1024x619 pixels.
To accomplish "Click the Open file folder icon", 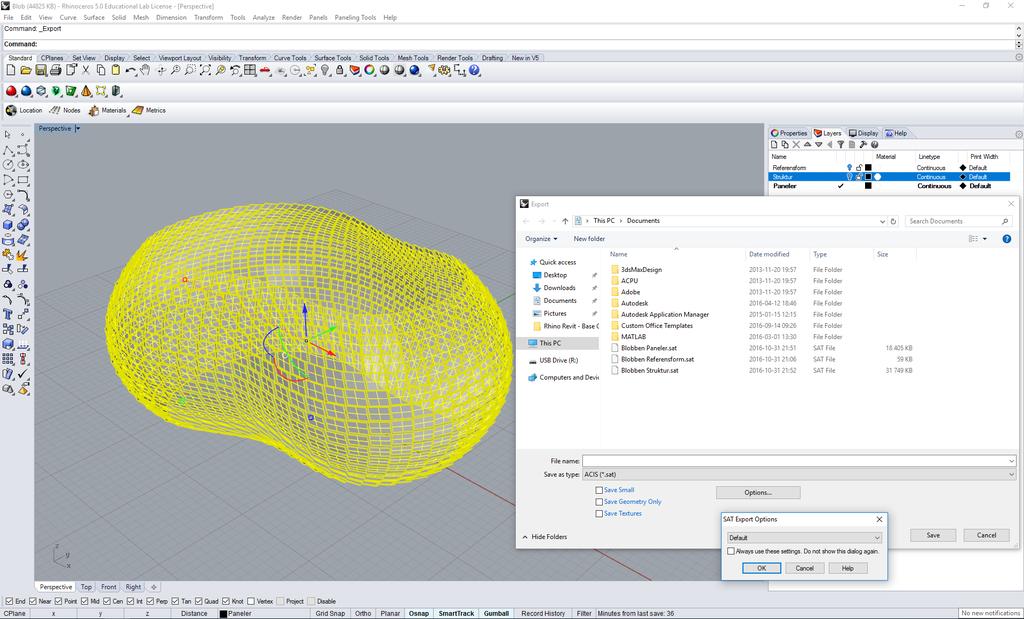I will pos(25,71).
